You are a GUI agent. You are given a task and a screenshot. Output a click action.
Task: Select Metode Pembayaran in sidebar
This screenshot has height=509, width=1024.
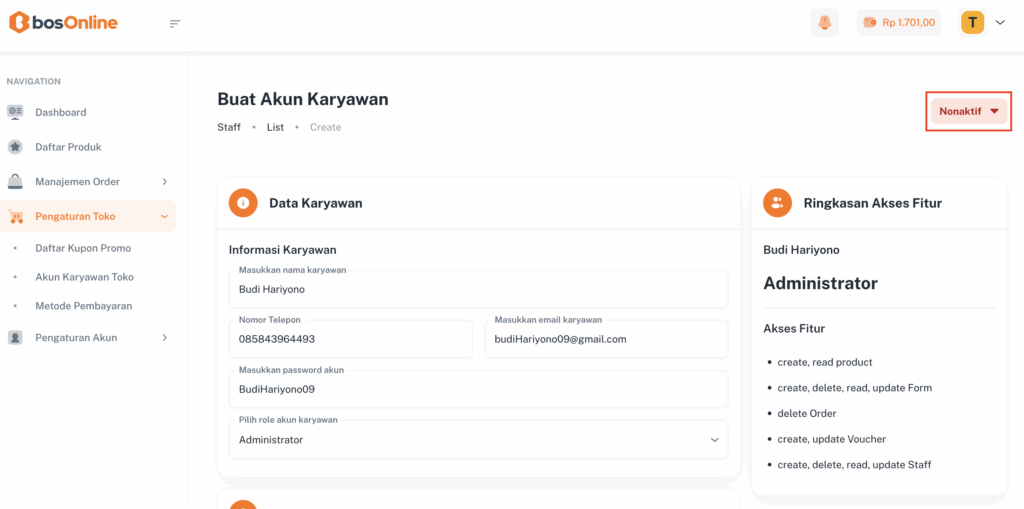click(83, 306)
